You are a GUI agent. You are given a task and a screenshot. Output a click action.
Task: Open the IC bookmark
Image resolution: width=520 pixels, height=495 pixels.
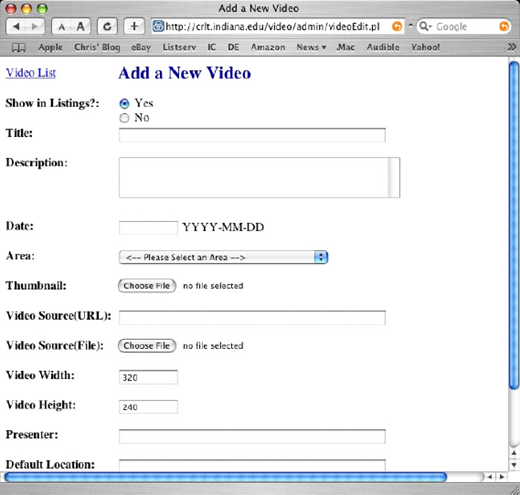212,47
